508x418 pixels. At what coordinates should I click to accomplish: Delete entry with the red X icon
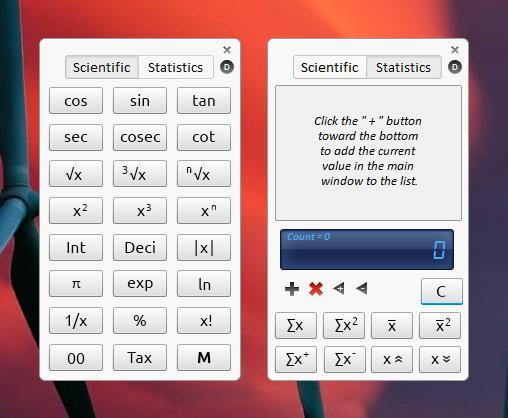pos(316,289)
